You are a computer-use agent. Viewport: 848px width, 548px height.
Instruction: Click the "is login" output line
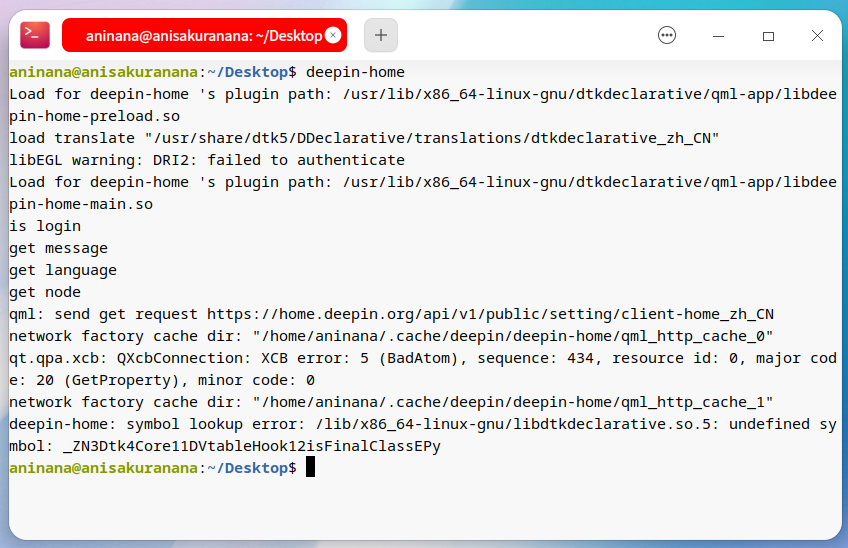click(x=45, y=226)
